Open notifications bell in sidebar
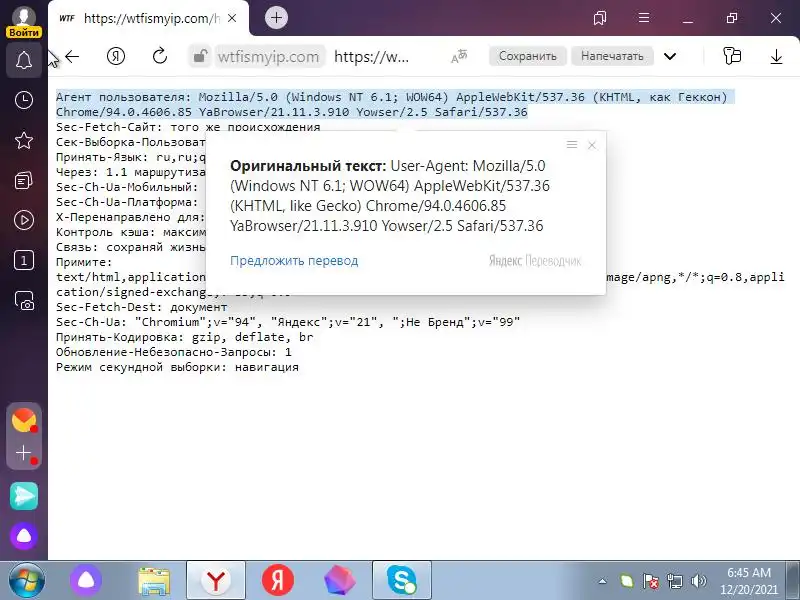 [x=24, y=60]
